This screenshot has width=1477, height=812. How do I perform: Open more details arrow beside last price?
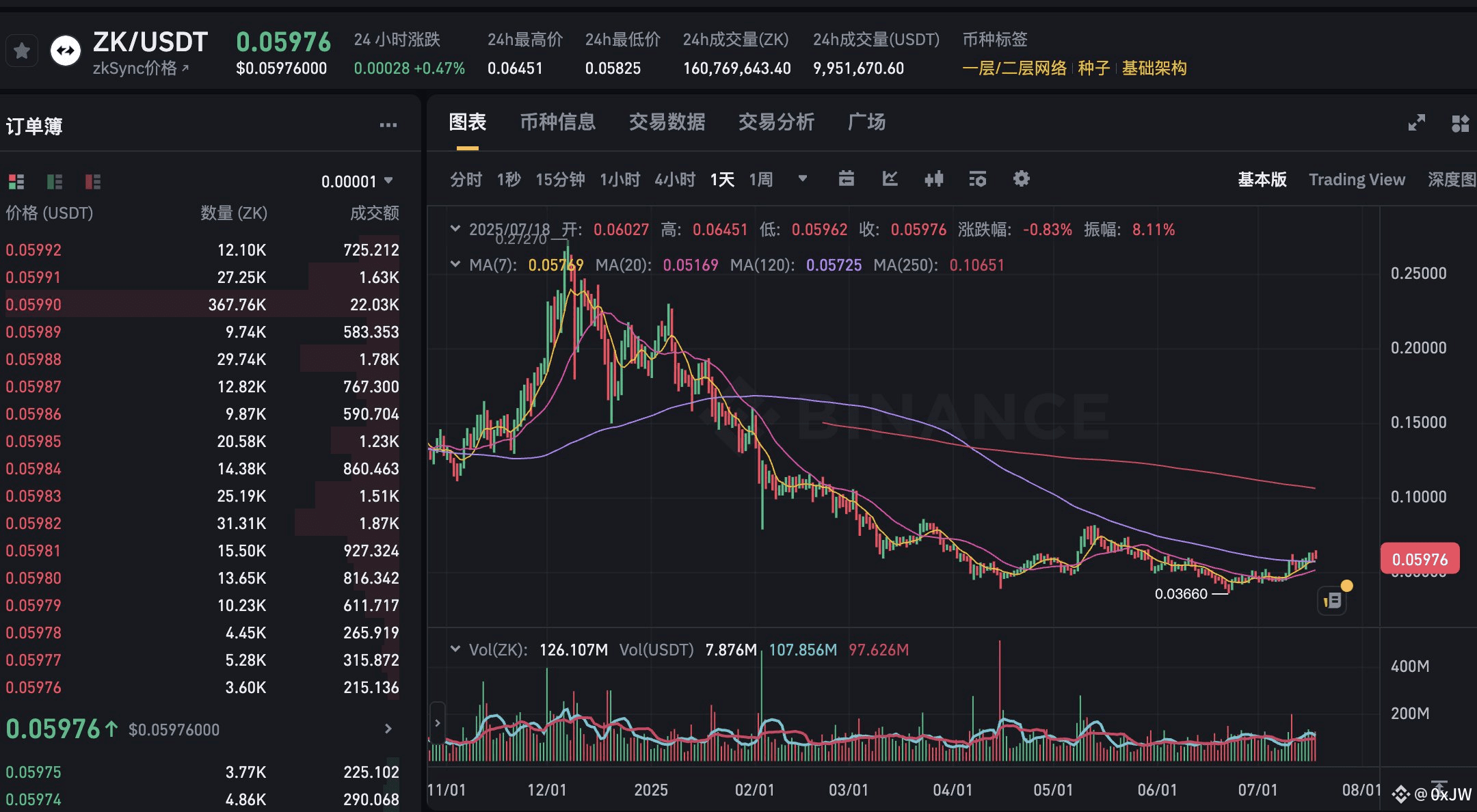[388, 729]
